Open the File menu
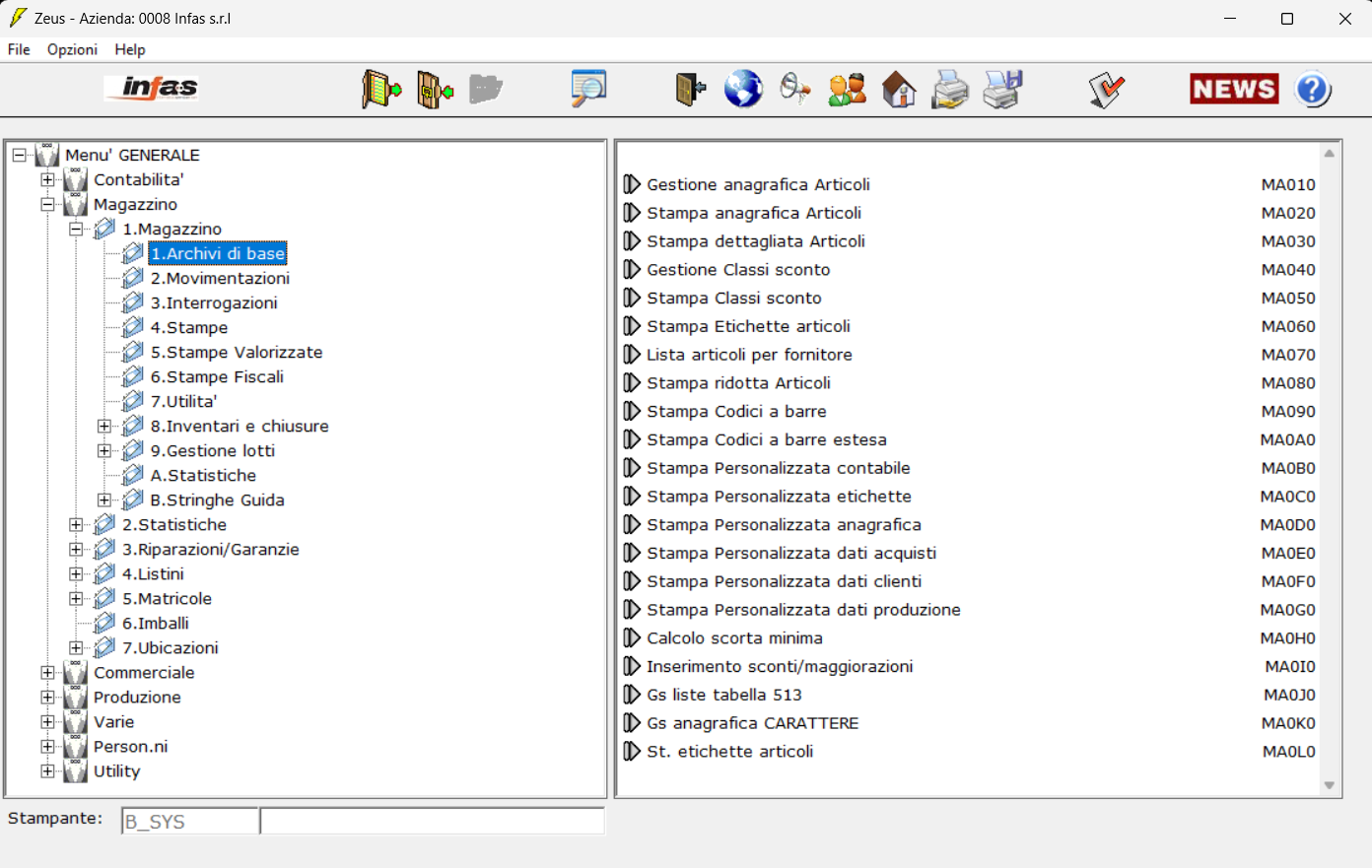The width and height of the screenshot is (1372, 868). pyautogui.click(x=19, y=49)
